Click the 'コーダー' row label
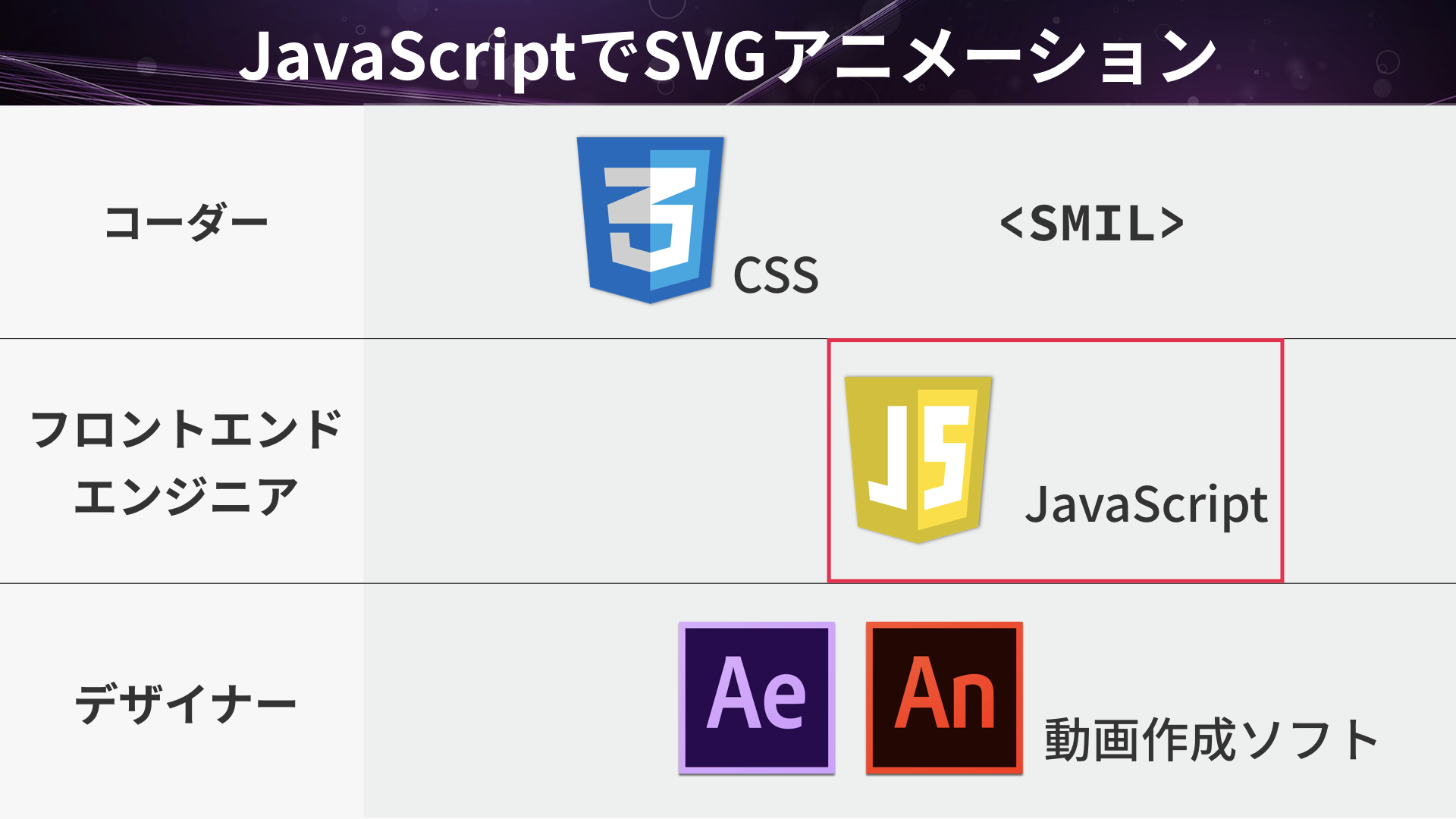Image resolution: width=1456 pixels, height=819 pixels. click(186, 222)
